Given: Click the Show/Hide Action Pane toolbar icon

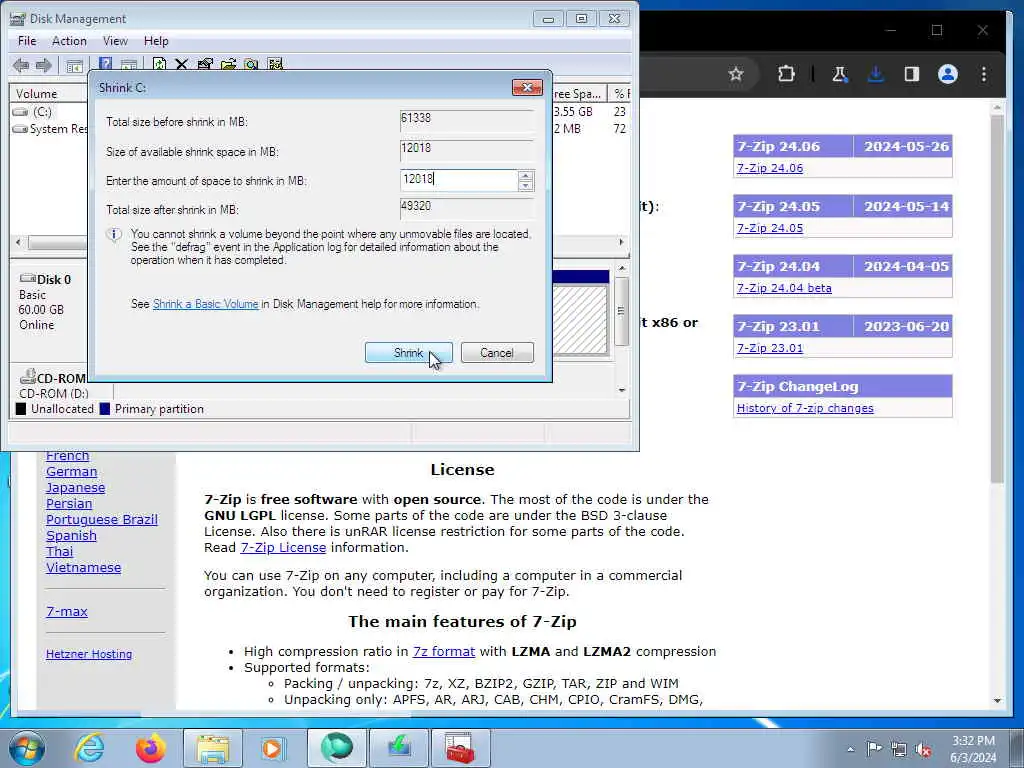Looking at the screenshot, I should click(x=129, y=65).
